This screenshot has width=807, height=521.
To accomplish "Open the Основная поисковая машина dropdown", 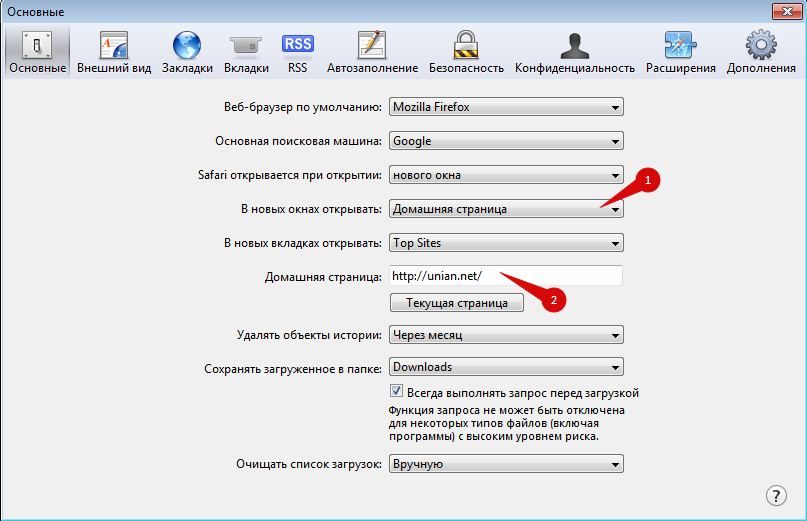I will click(506, 141).
